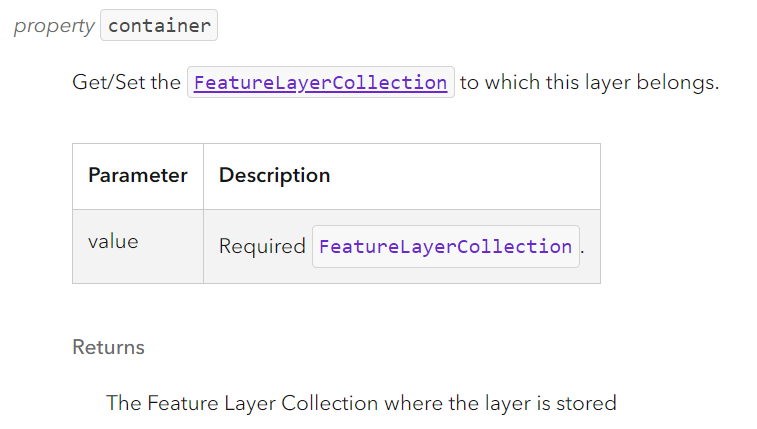Click 'Get/Set the' at description start
The image size is (757, 429).
(126, 82)
